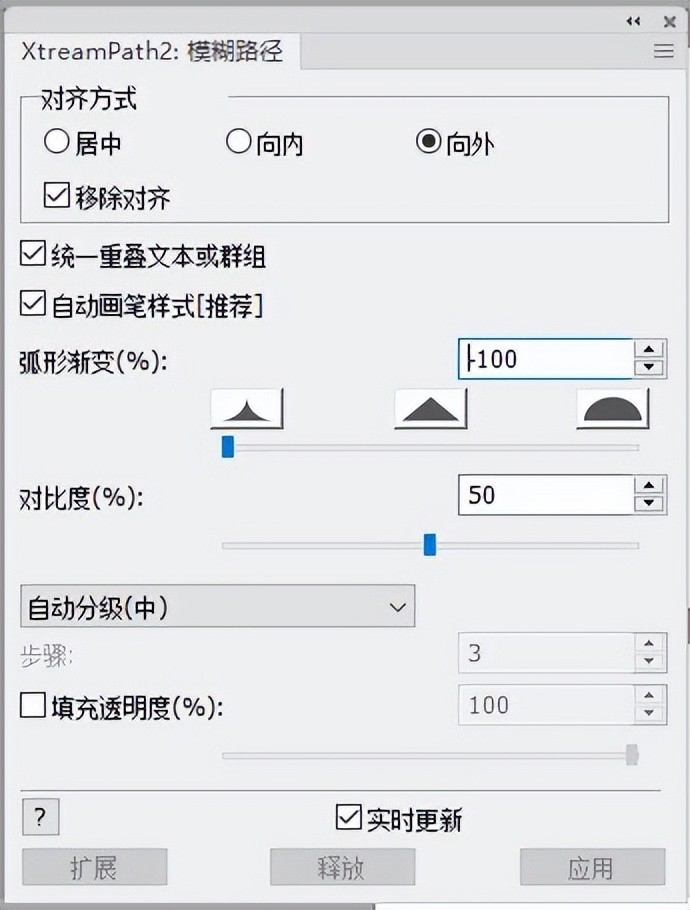
Task: Click the 扩展 button
Action: [94, 867]
